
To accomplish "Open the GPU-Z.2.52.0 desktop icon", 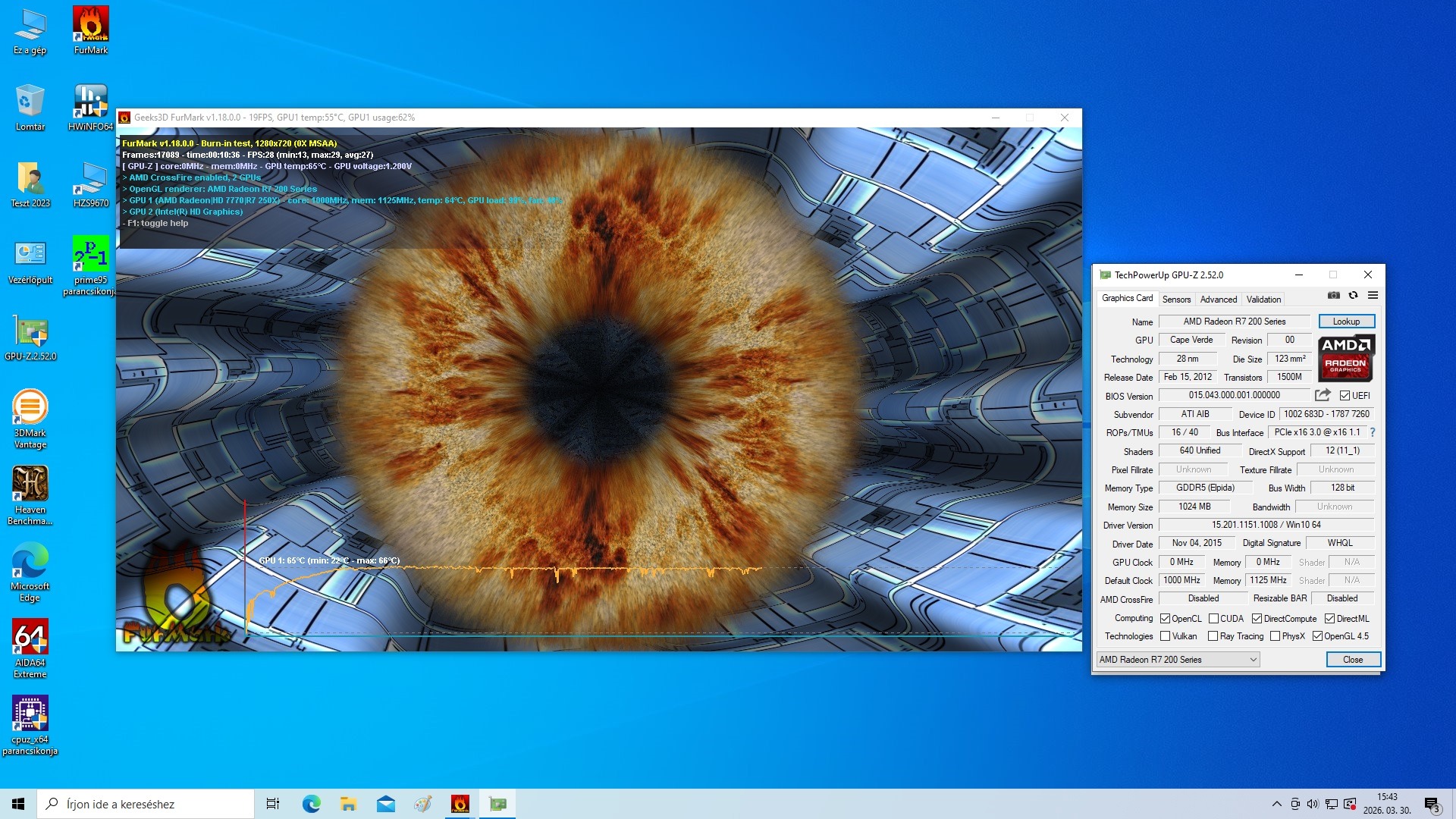I will [30, 337].
